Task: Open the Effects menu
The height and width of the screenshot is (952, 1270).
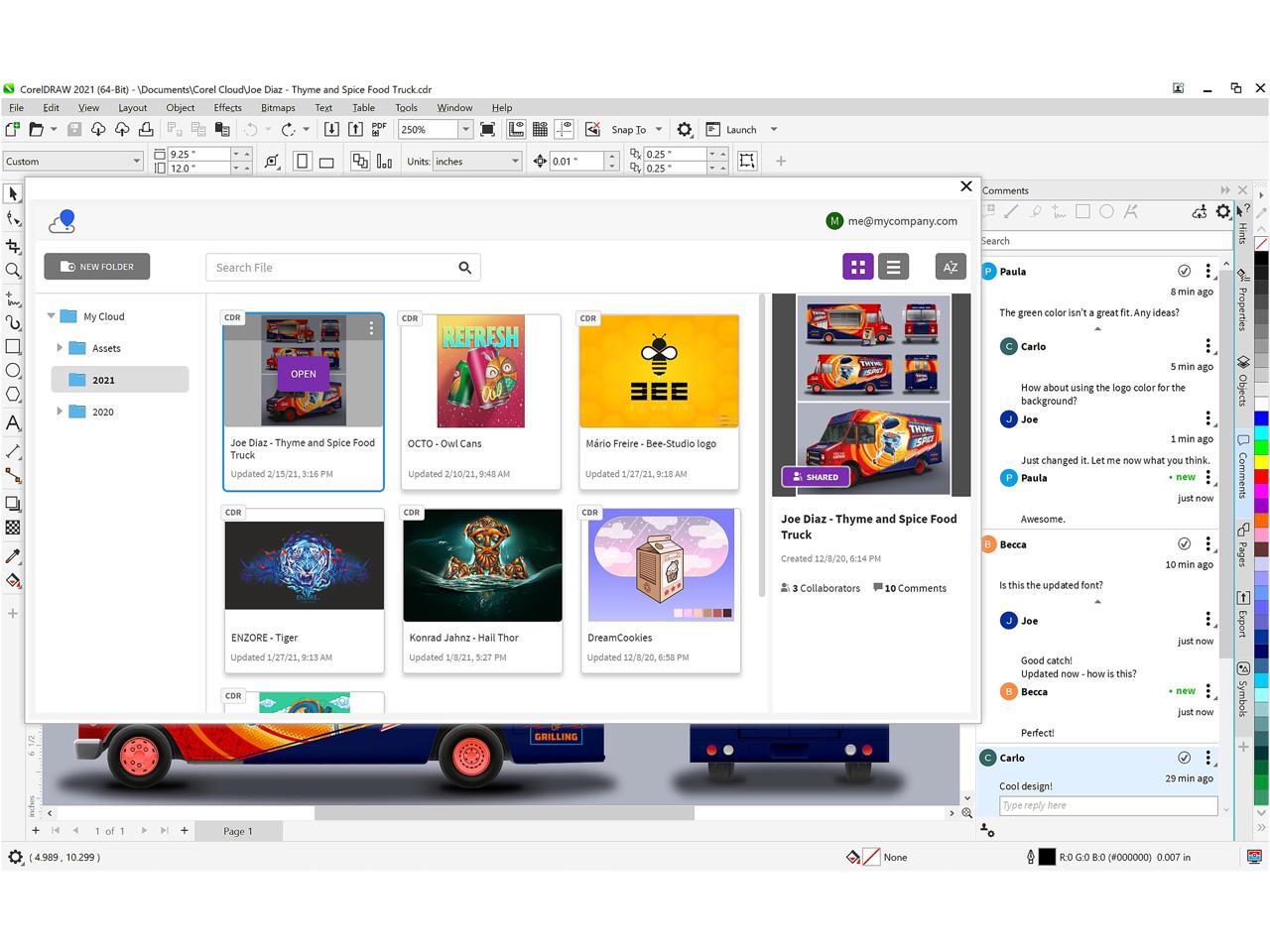Action: [227, 107]
